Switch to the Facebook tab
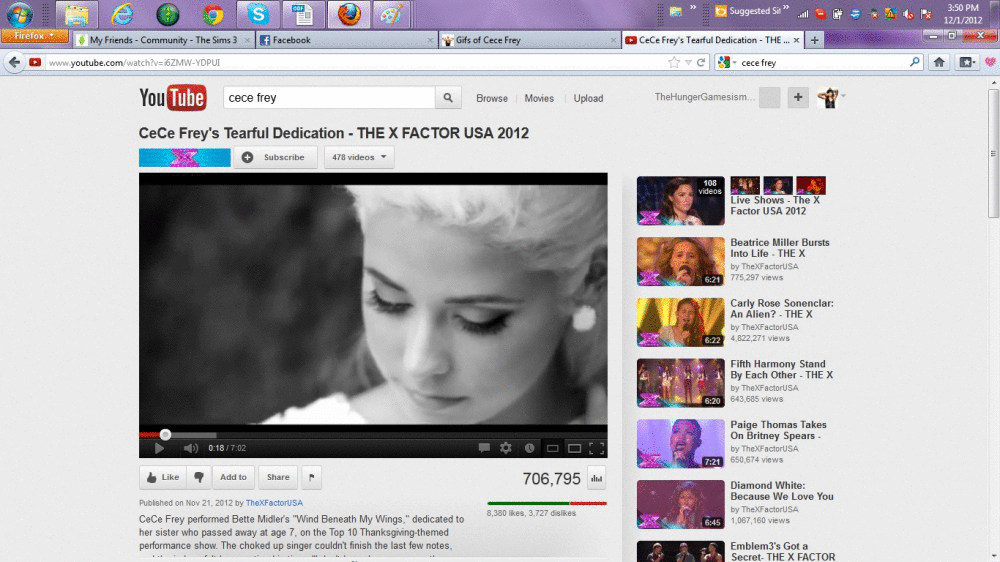 (x=345, y=40)
